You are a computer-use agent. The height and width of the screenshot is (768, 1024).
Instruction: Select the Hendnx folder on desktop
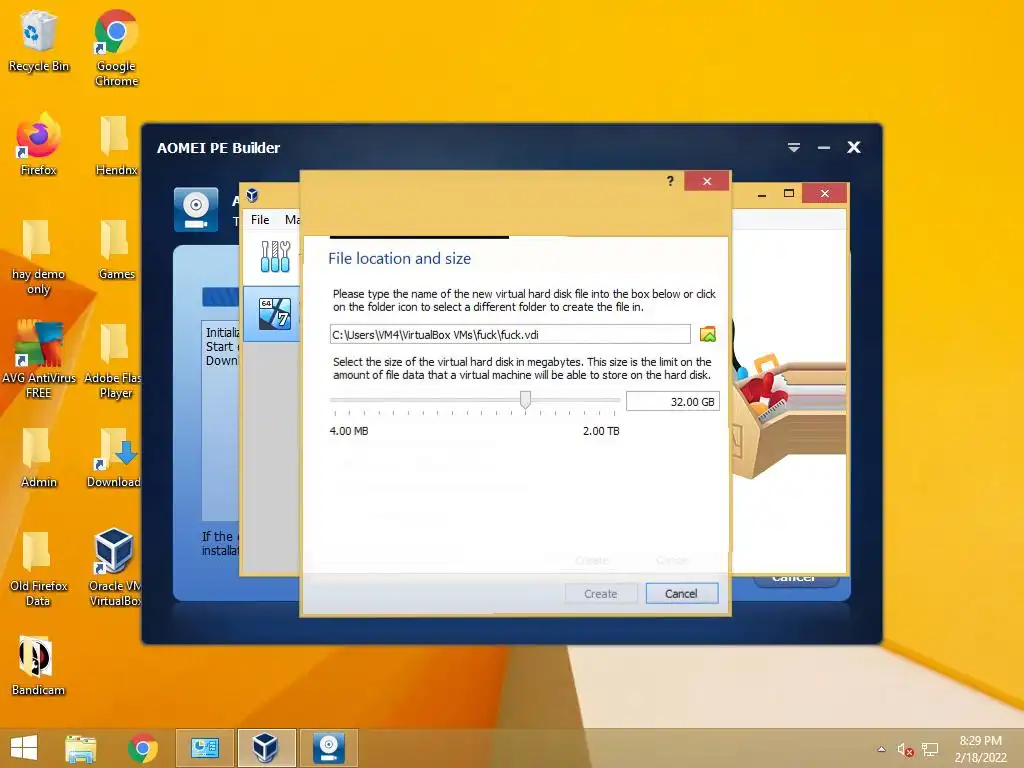[116, 144]
